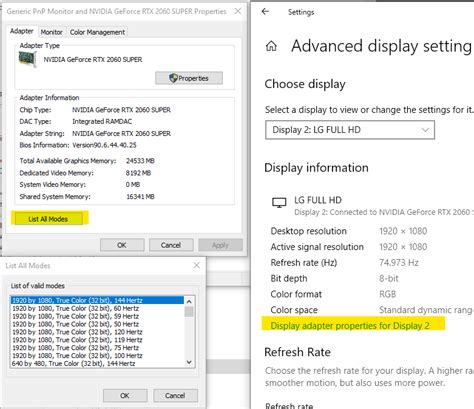Close the adapter Properties dialog
This screenshot has height=409, width=474.
(x=238, y=11)
